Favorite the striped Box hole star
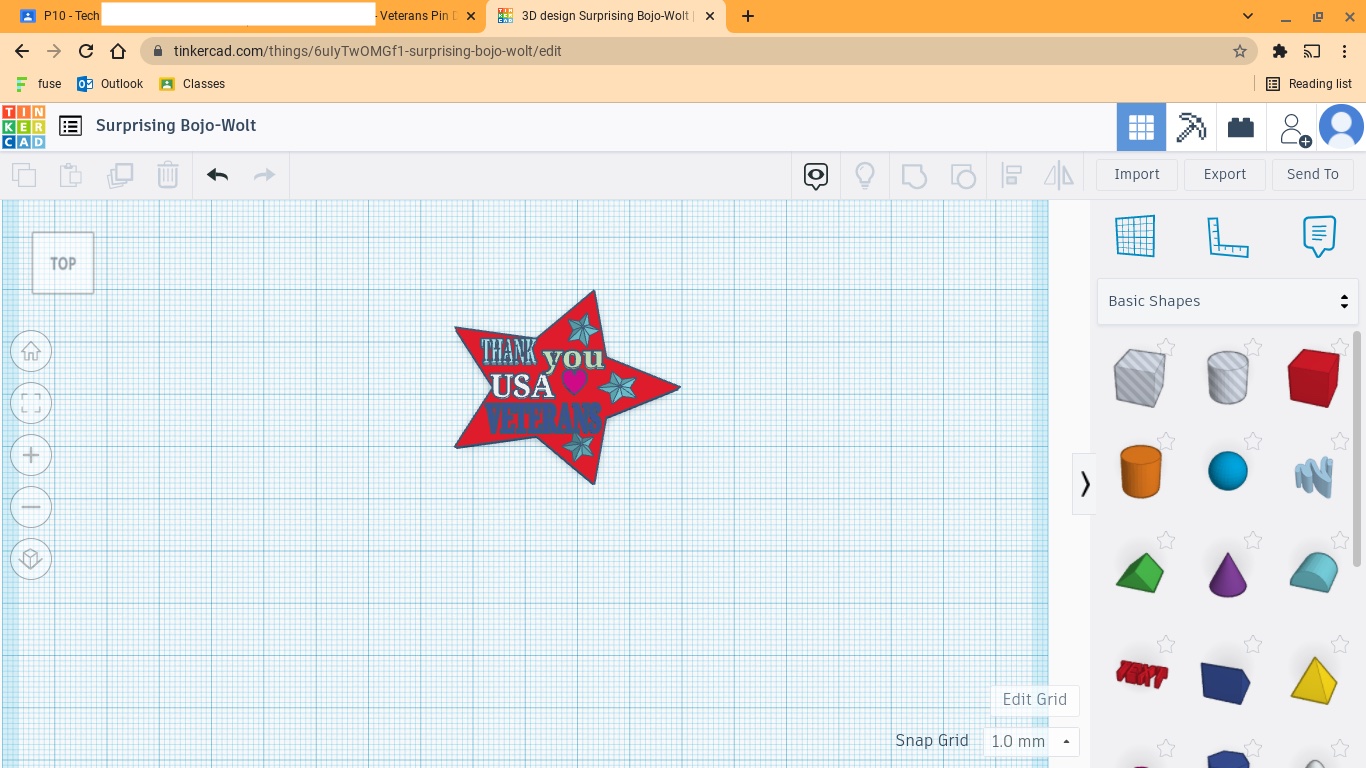Image resolution: width=1366 pixels, height=768 pixels. pyautogui.click(x=1165, y=347)
